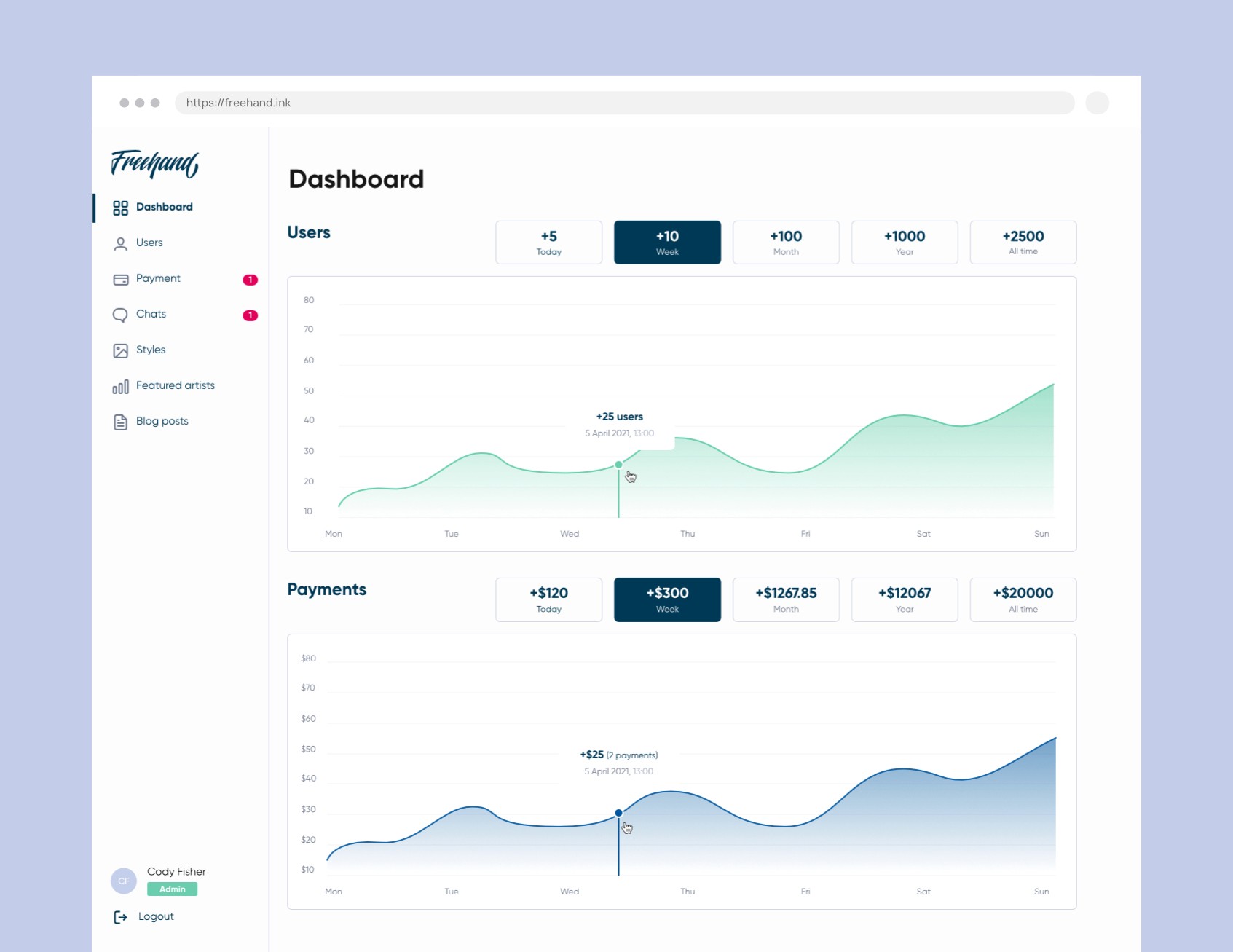
Task: Select the Users +100 Month filter
Action: tap(786, 243)
